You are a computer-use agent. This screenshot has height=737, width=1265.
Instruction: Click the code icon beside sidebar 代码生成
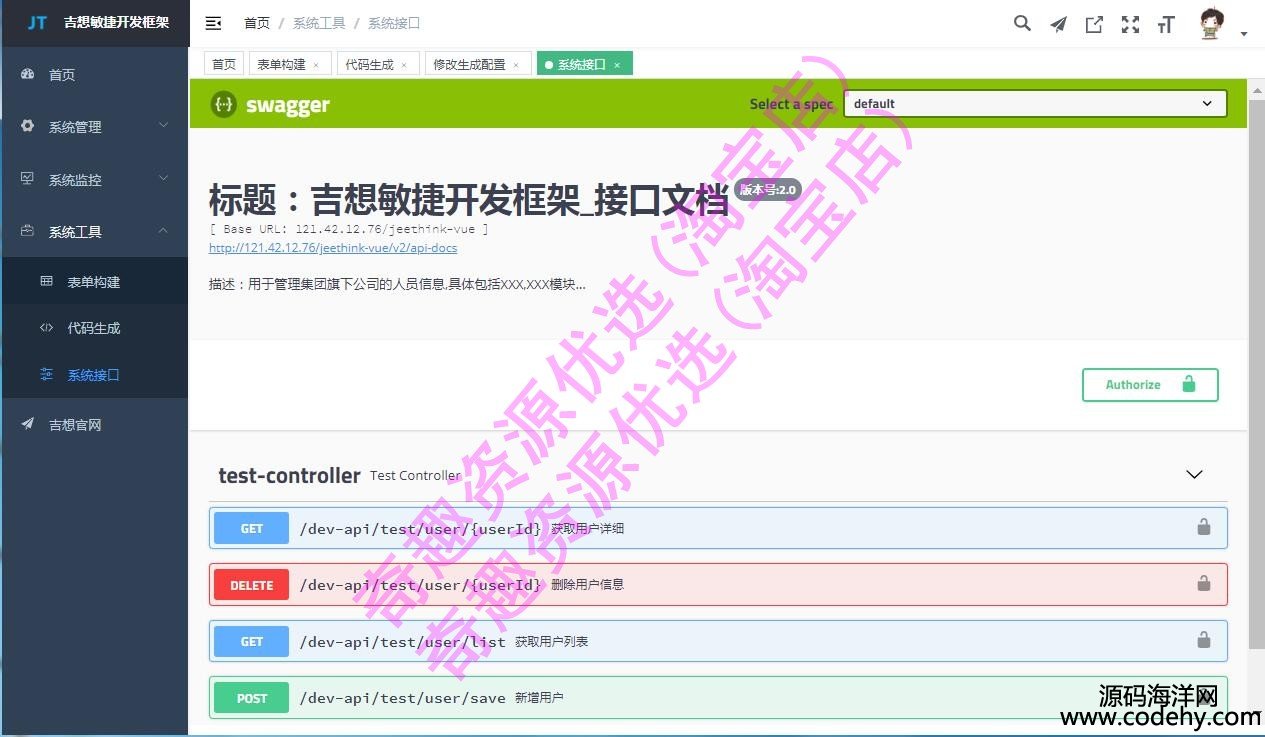coord(46,327)
